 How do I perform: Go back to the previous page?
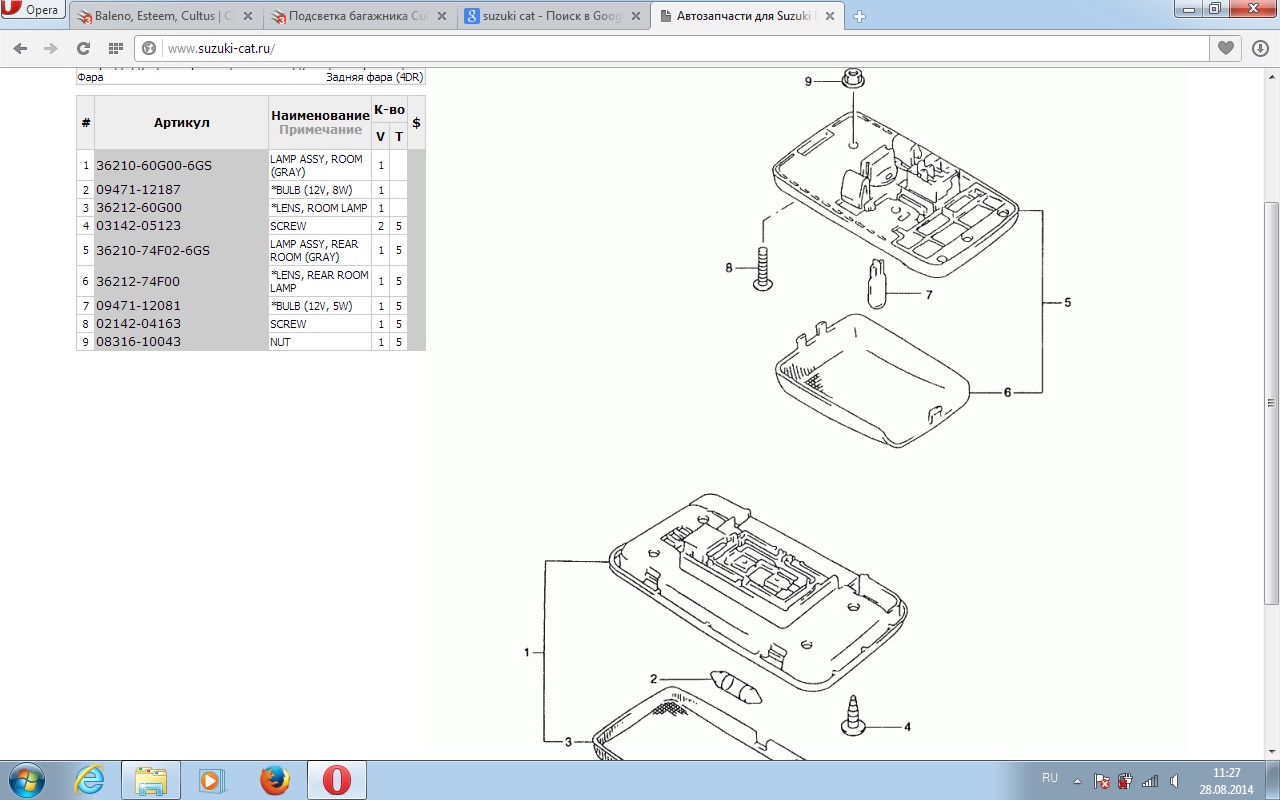(x=20, y=48)
